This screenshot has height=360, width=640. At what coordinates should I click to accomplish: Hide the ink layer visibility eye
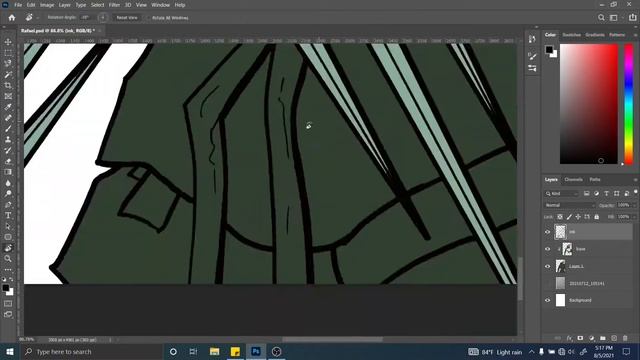(547, 232)
